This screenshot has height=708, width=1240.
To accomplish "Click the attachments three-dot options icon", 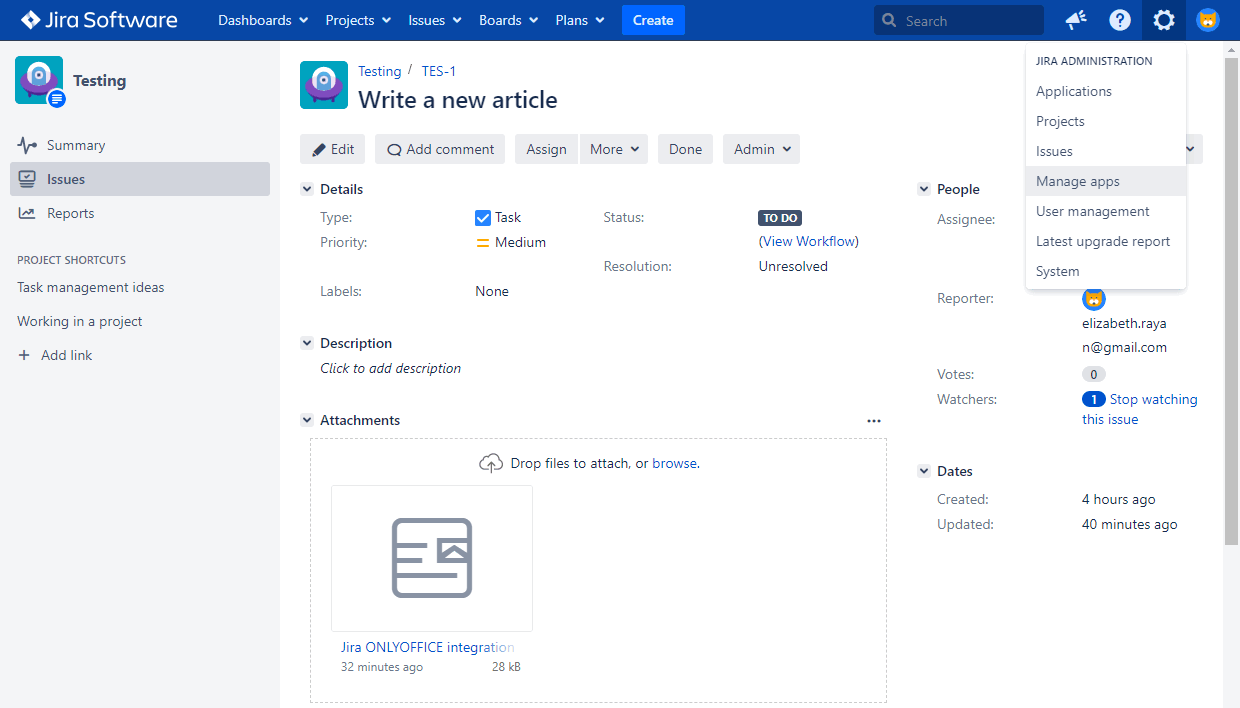I will click(874, 421).
